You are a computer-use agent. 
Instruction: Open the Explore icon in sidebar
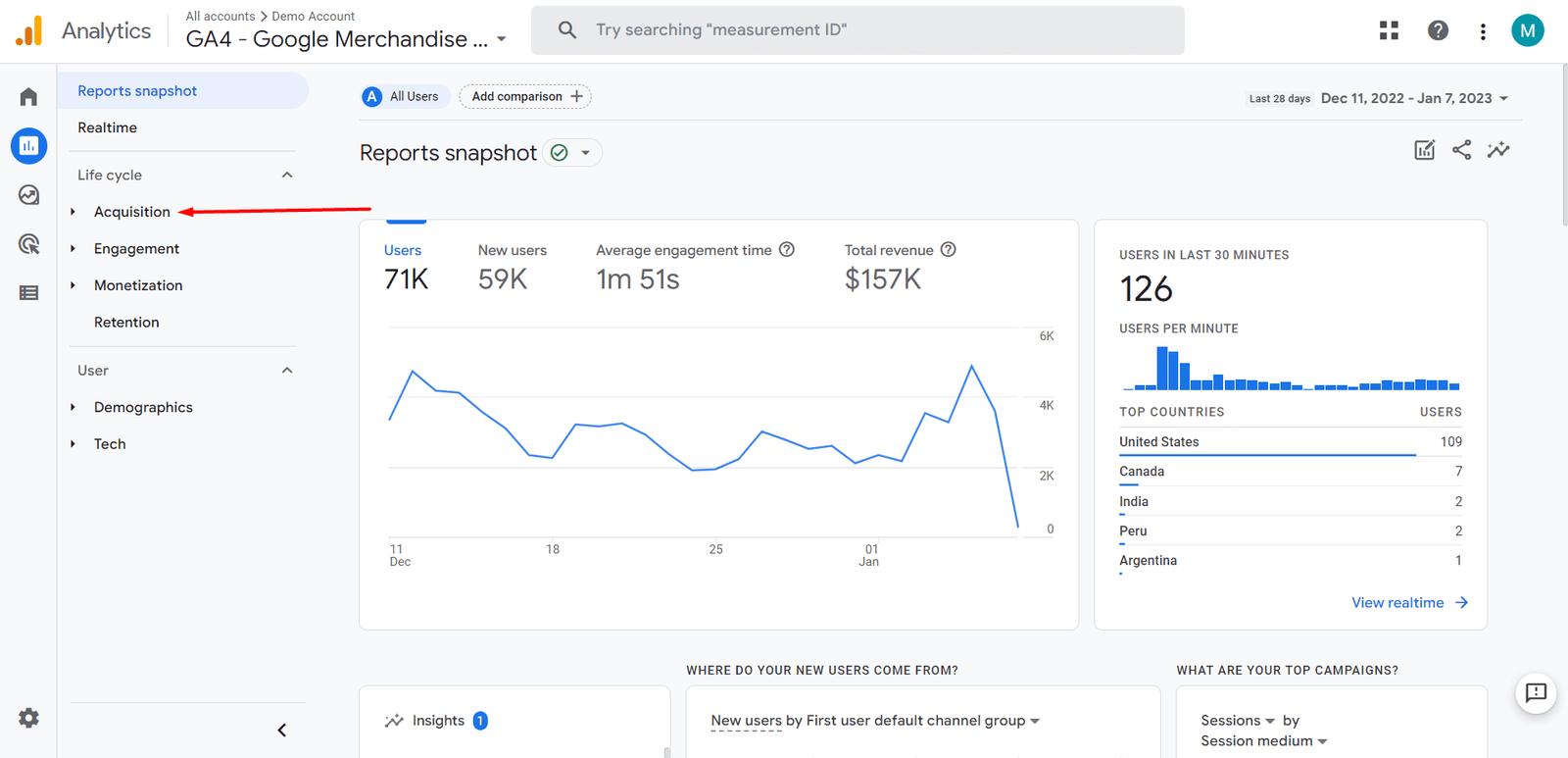point(28,195)
